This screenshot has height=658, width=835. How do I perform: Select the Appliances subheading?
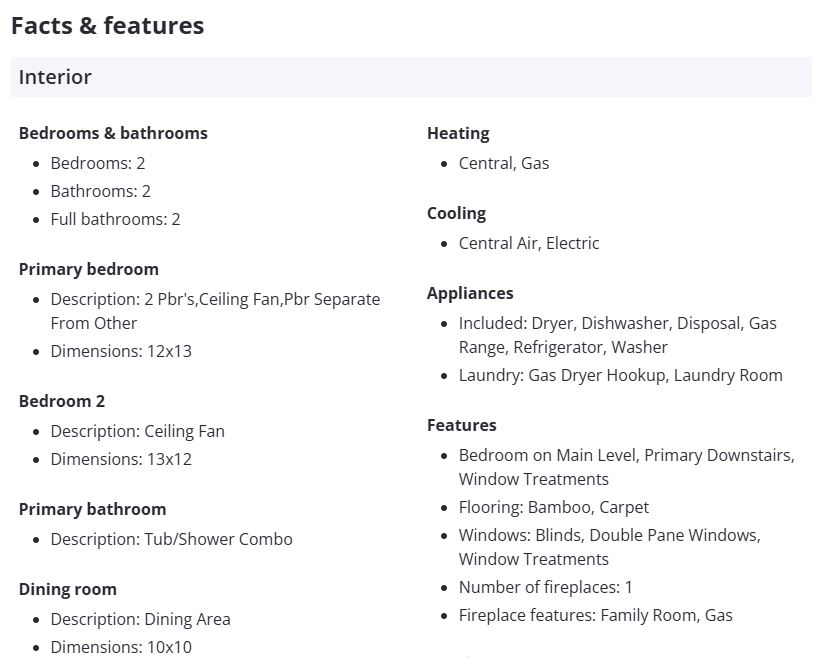coord(470,293)
